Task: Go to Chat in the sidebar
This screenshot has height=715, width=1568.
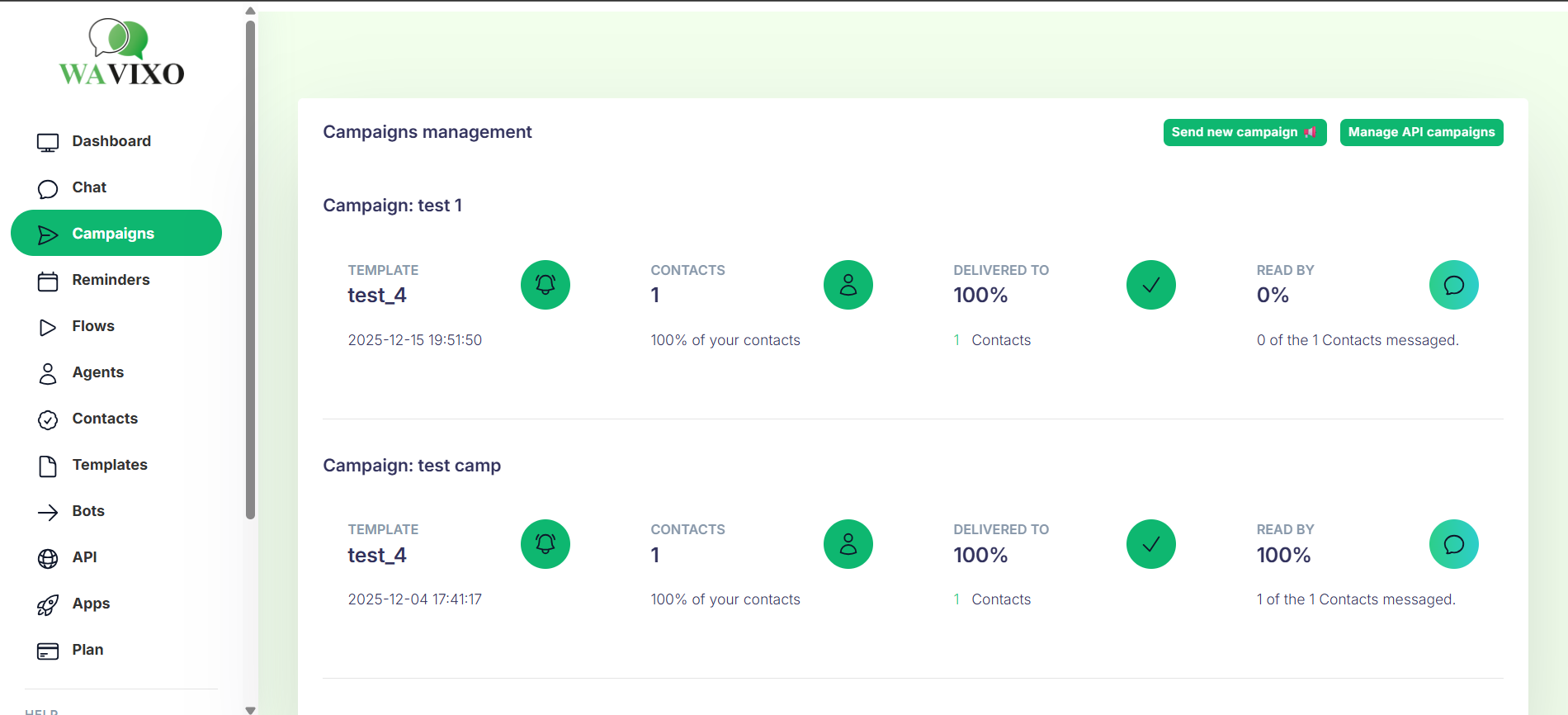Action: 89,187
